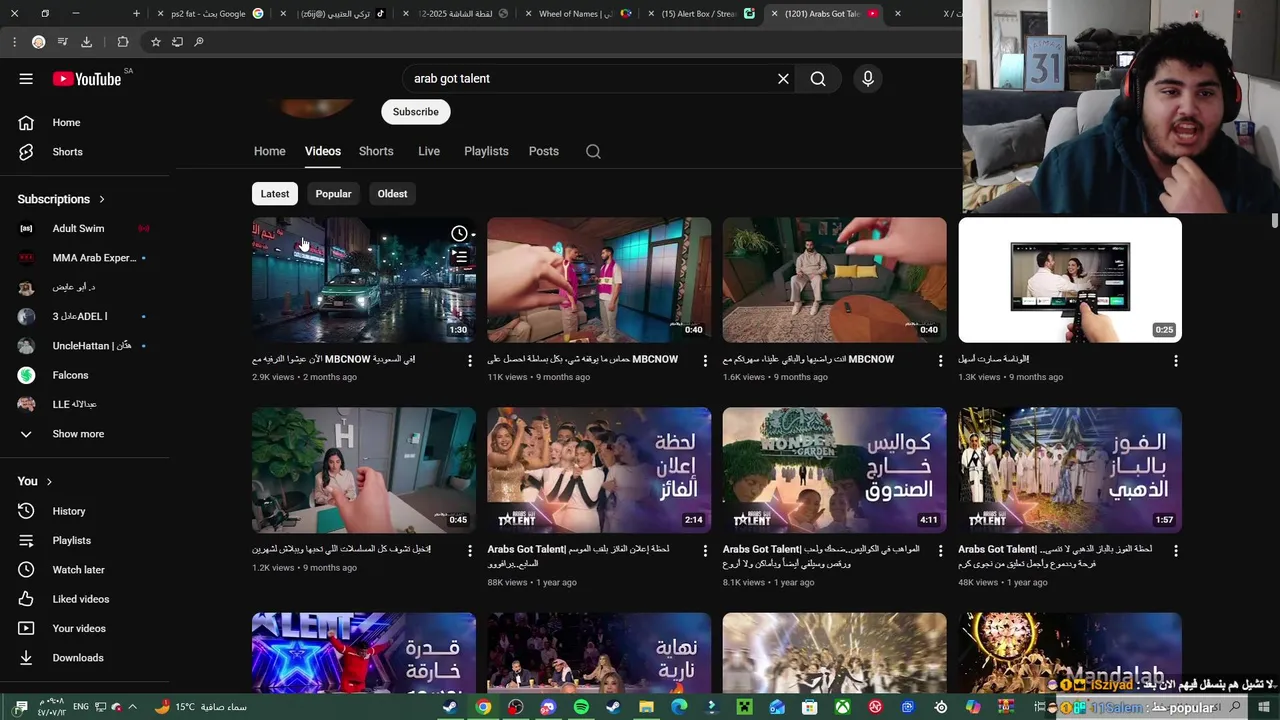Go to the YouTube logo homepage
This screenshot has height=720, width=1280.
tap(87, 79)
